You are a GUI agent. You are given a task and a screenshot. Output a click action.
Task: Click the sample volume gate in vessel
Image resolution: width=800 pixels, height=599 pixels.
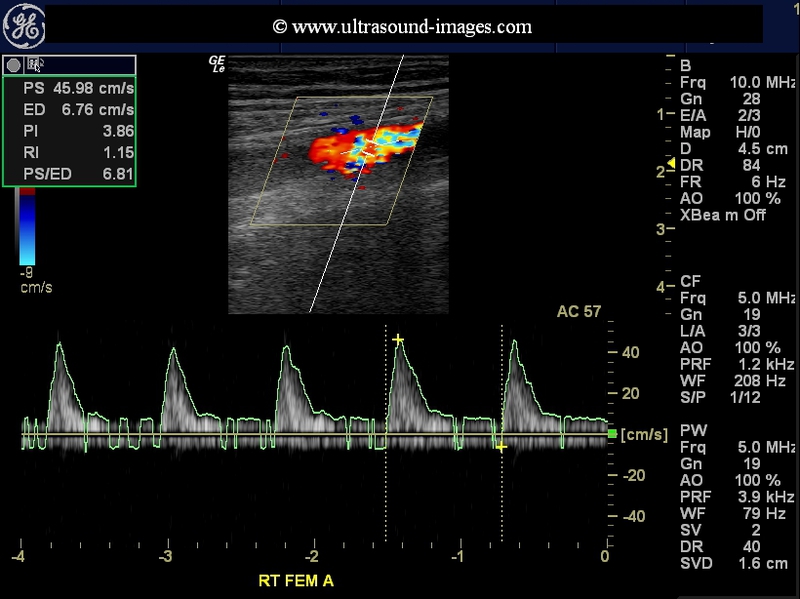368,151
